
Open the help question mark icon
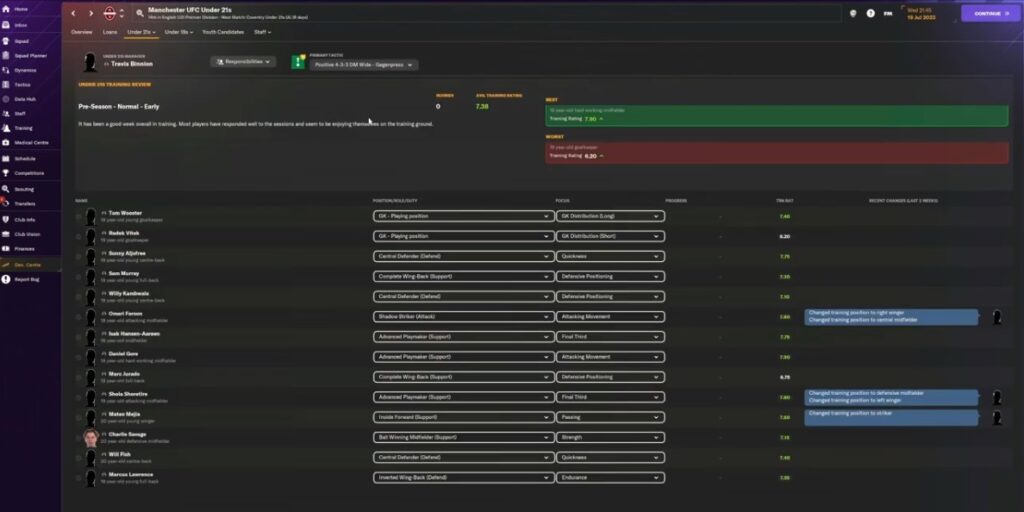point(871,13)
